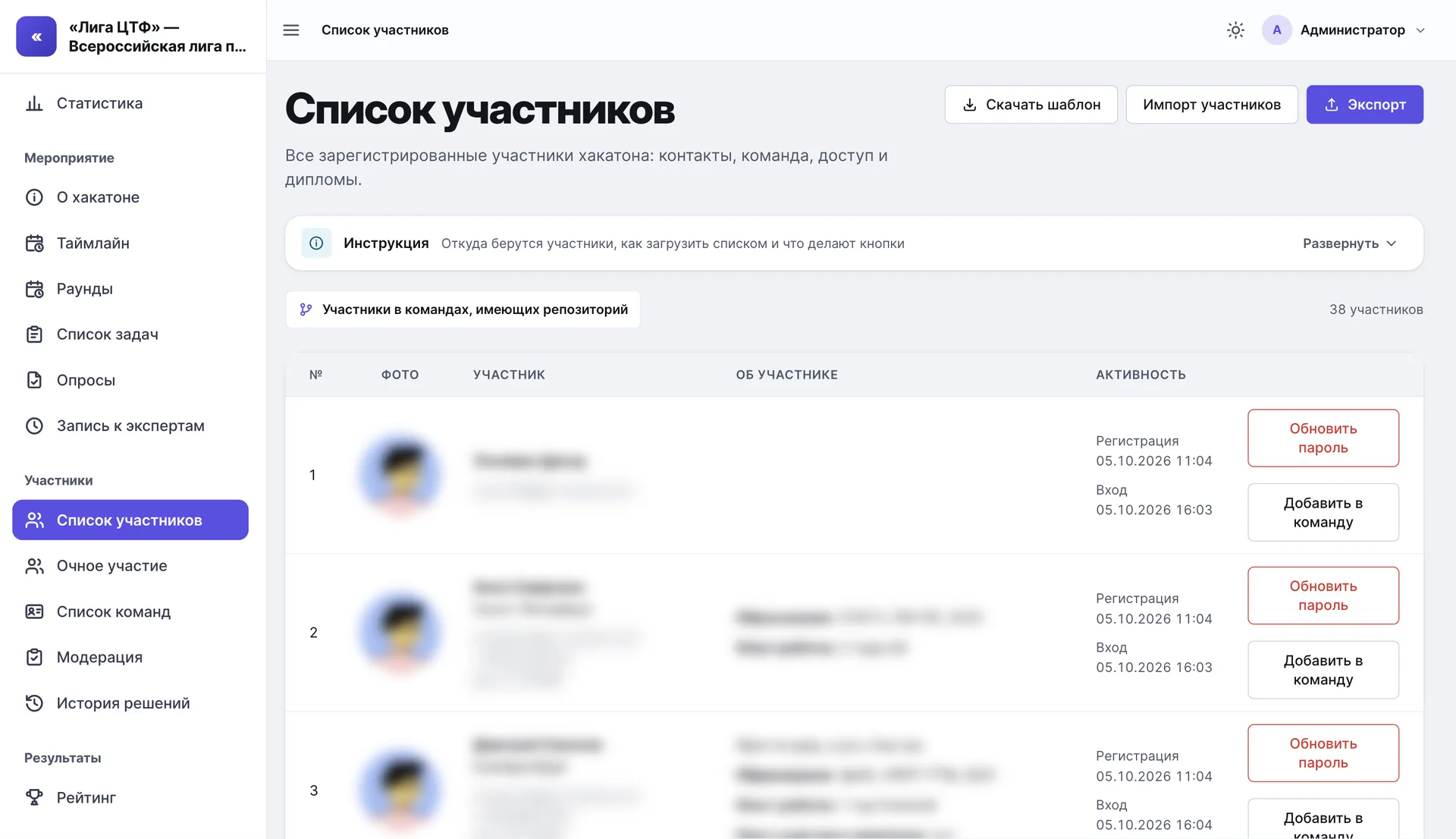Viewport: 1456px width, 839px height.
Task: Go to О хакатоне section
Action: (130, 197)
